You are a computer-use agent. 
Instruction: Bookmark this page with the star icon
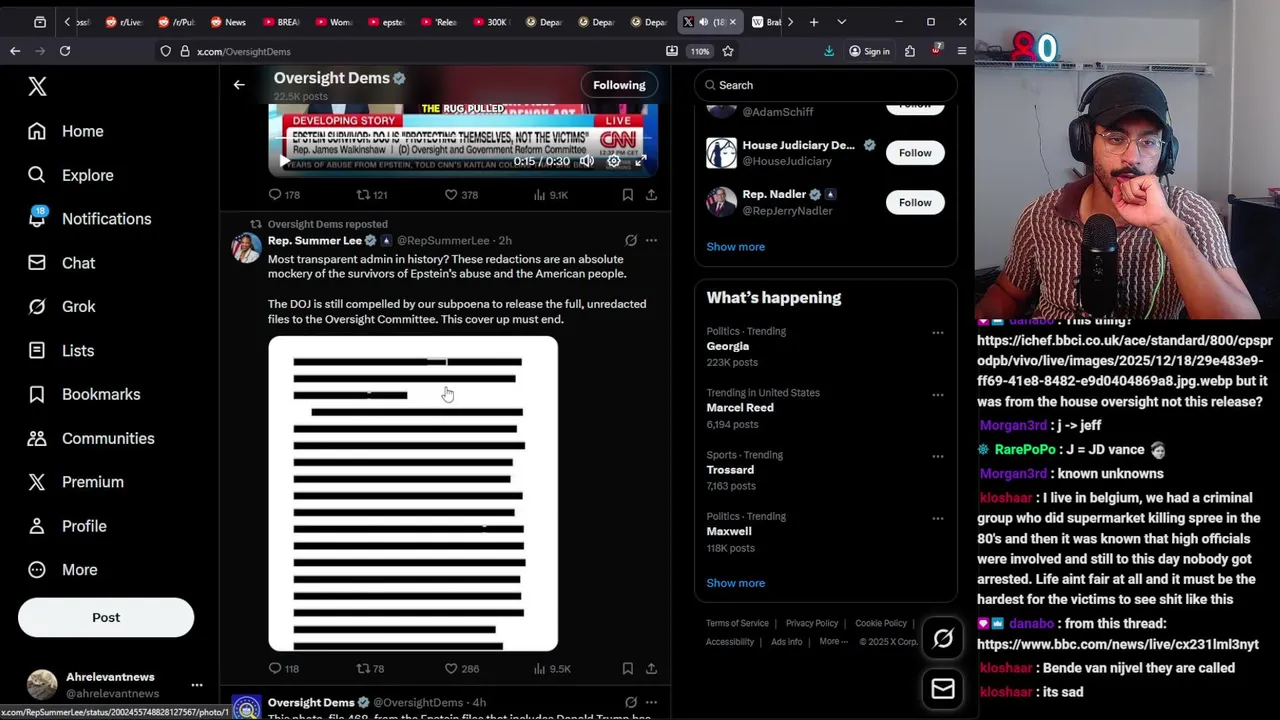click(x=728, y=51)
